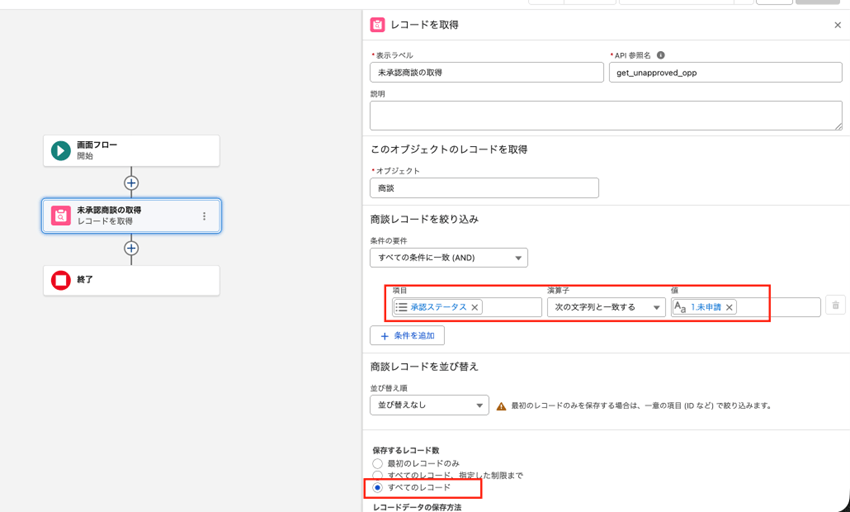This screenshot has height=512, width=850.
Task: Click the green Start play icon
Action: [61, 151]
